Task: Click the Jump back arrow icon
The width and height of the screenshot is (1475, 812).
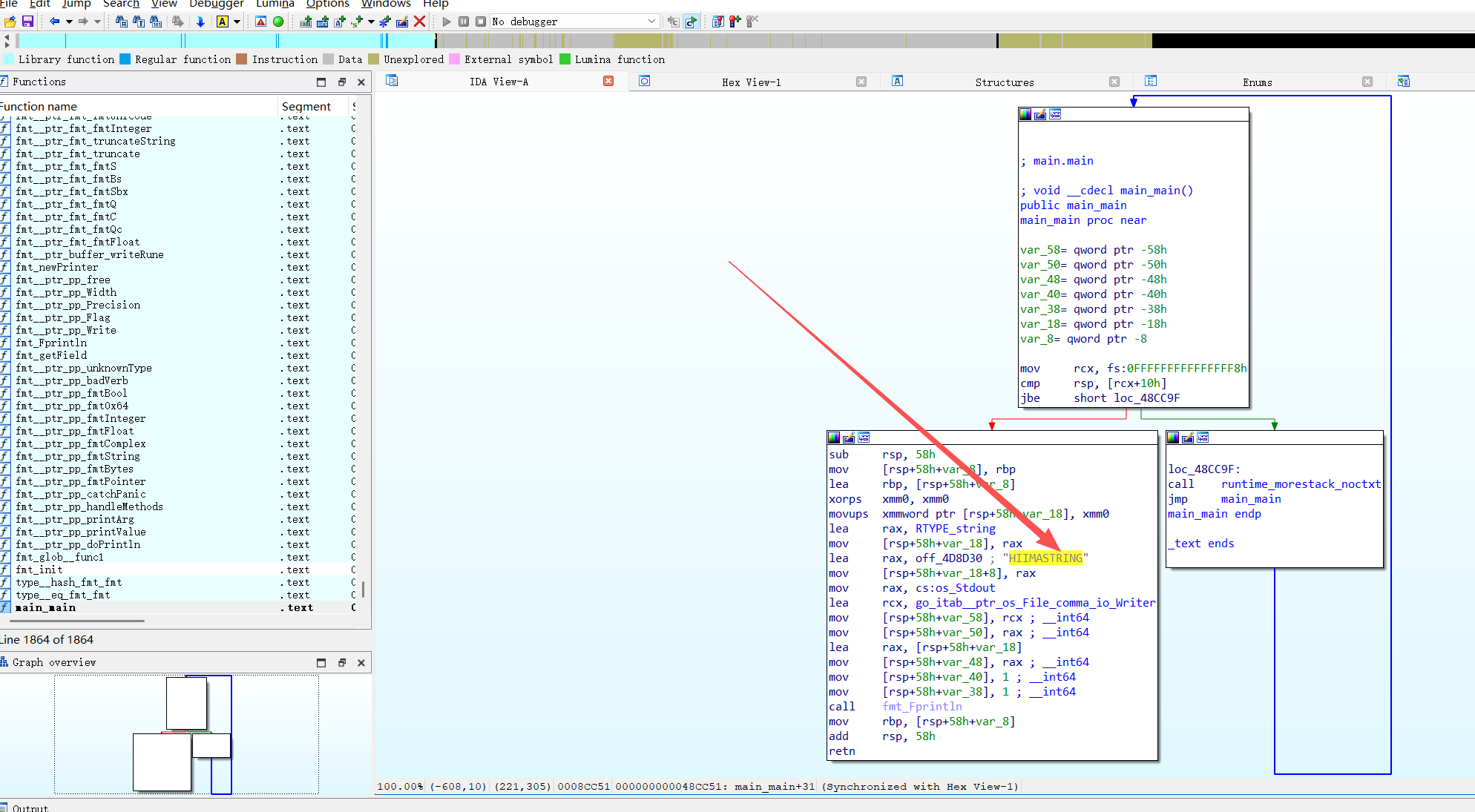Action: (x=54, y=22)
